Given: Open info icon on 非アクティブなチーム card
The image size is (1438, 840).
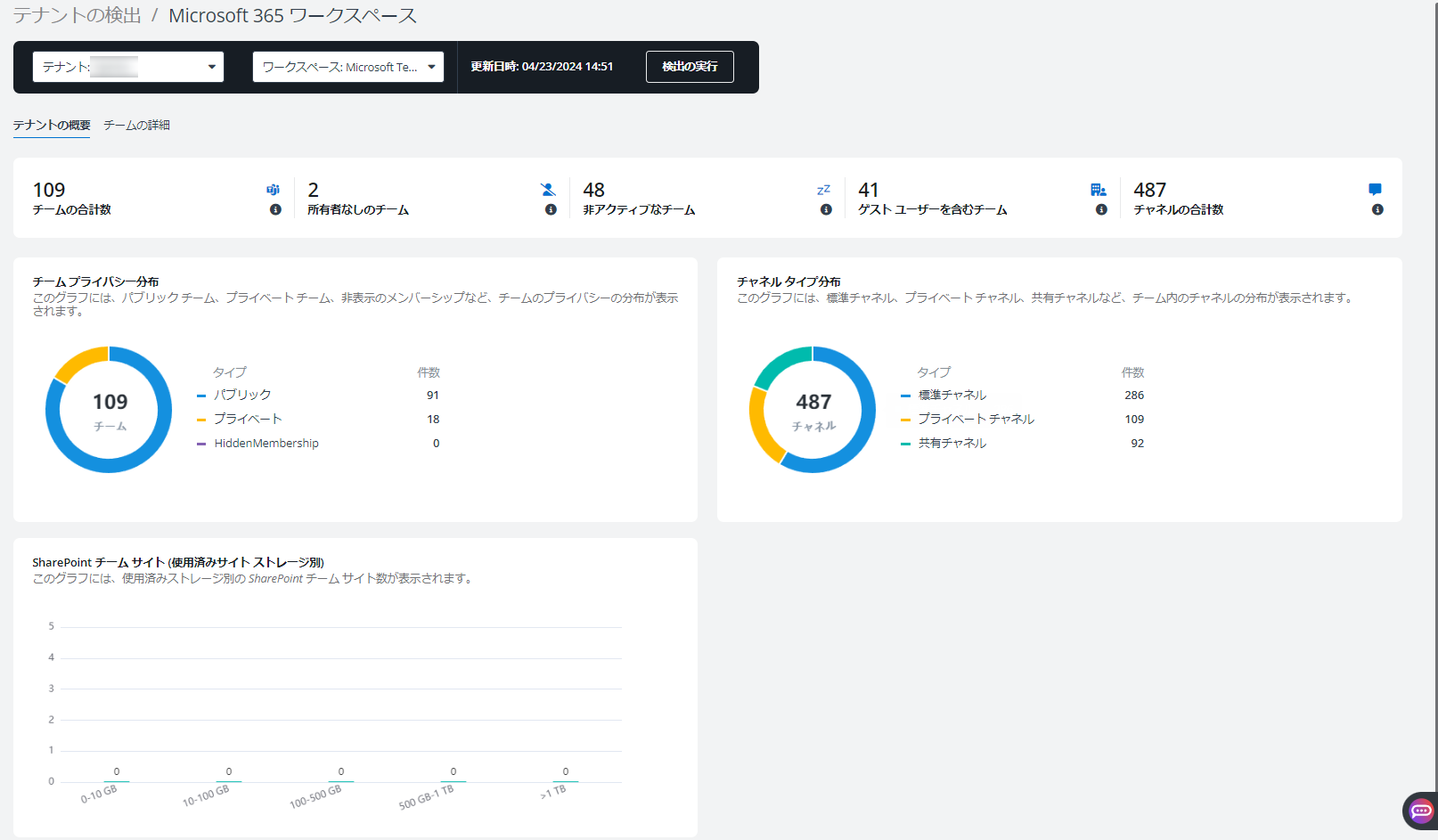Looking at the screenshot, I should point(826,209).
